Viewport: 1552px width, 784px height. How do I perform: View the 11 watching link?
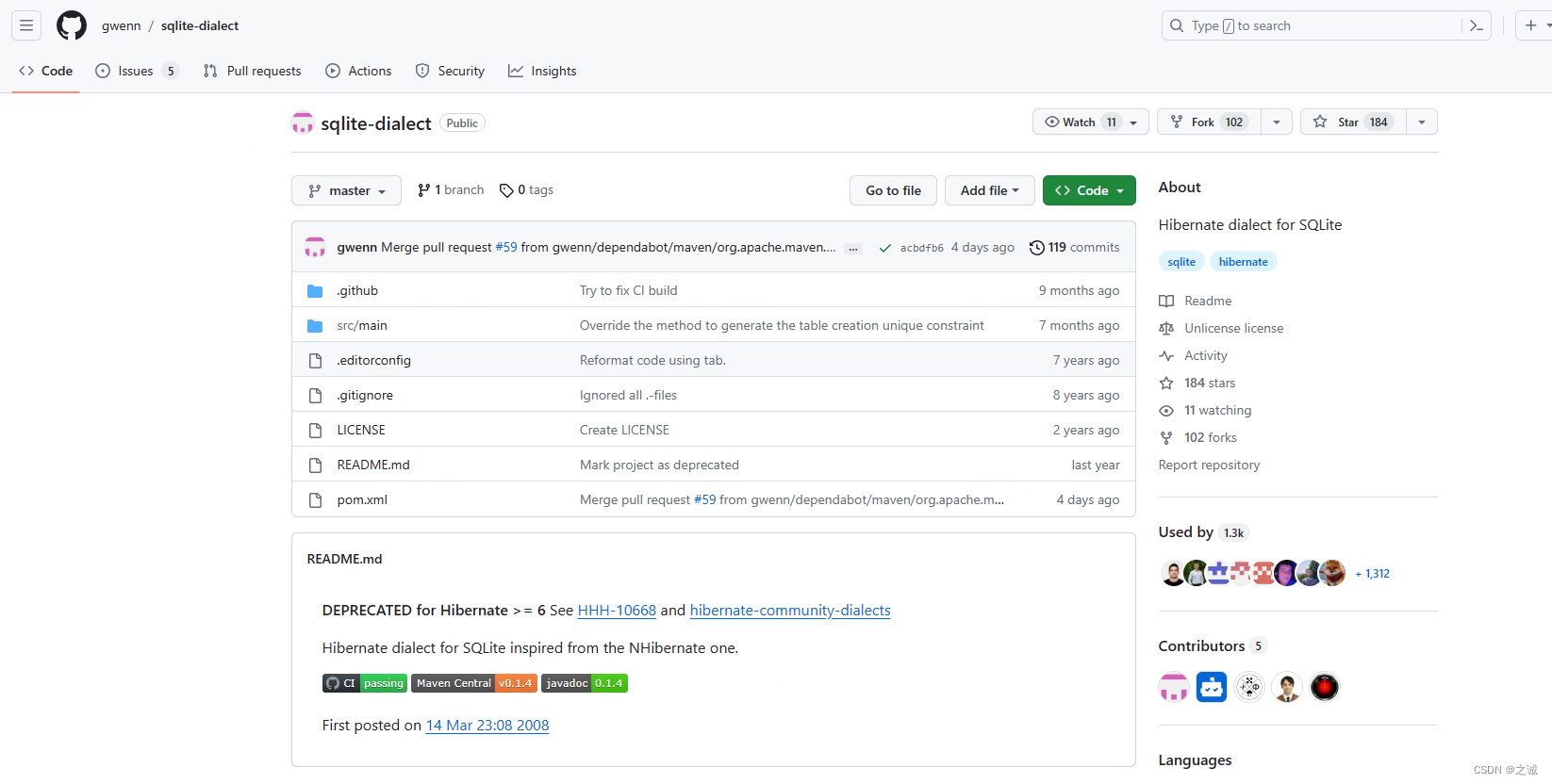[1205, 411]
